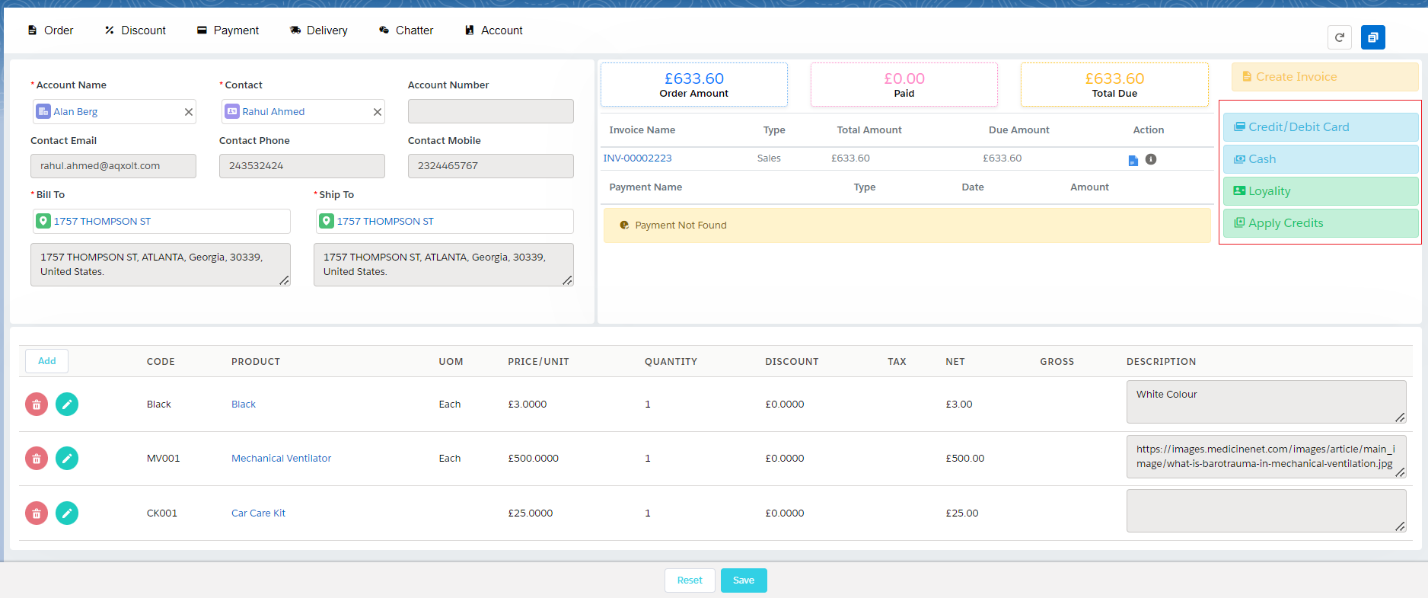Delete the Mechanical Ventilator row
1428x598 pixels.
pyautogui.click(x=37, y=458)
